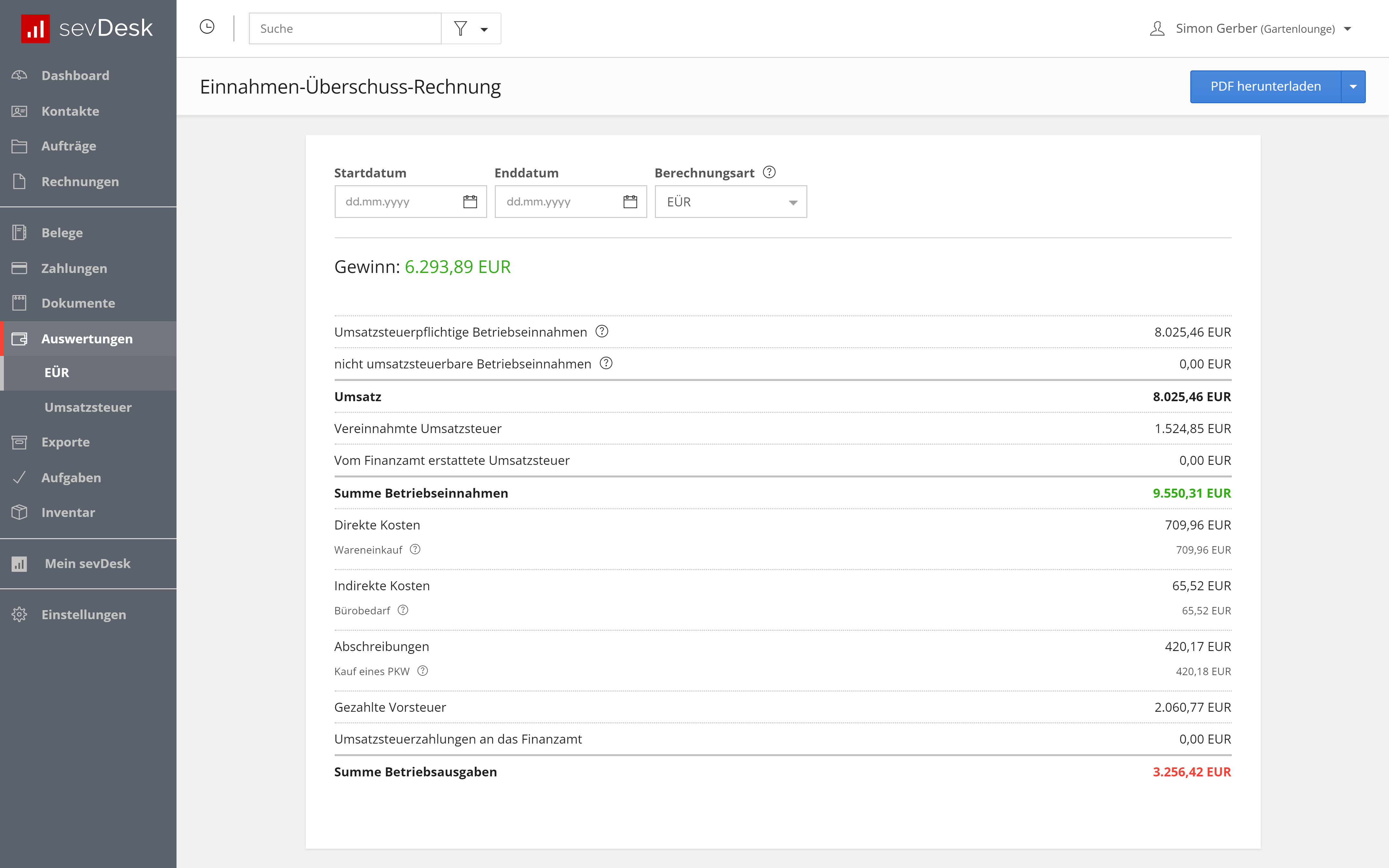The width and height of the screenshot is (1389, 868).
Task: Click the Zahlungen card icon
Action: [19, 268]
